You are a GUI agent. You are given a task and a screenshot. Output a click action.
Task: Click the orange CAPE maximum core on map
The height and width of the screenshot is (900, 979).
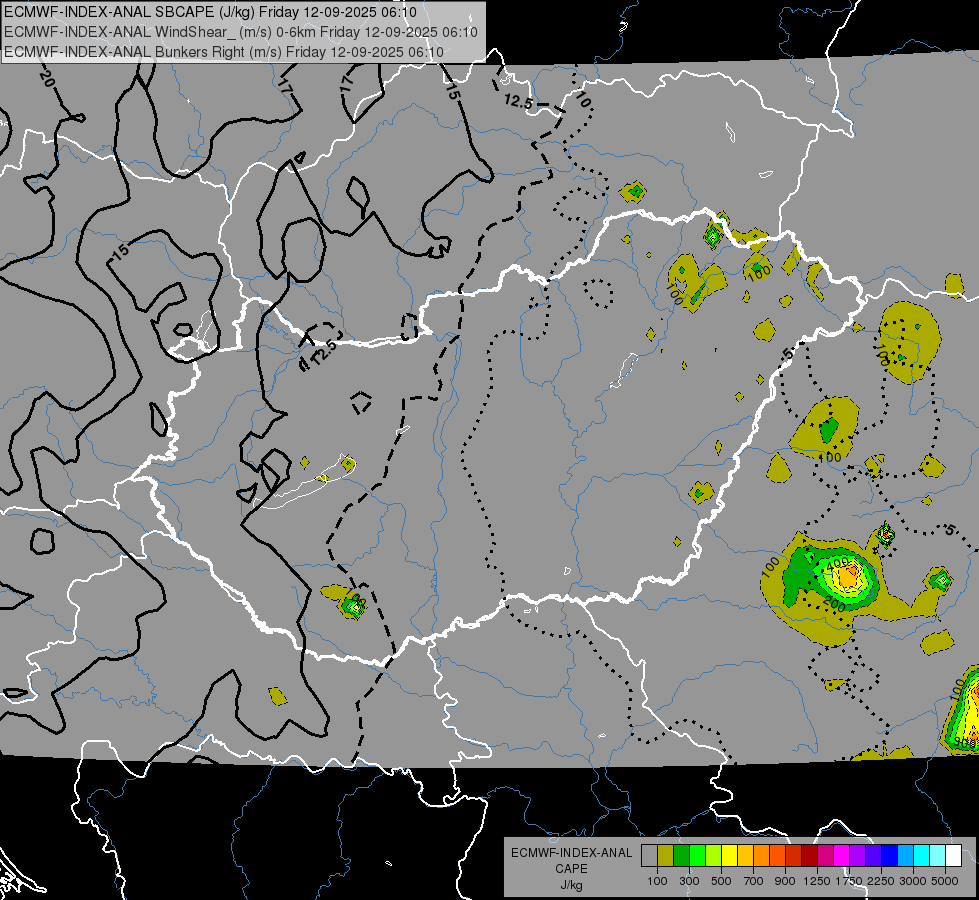(849, 575)
